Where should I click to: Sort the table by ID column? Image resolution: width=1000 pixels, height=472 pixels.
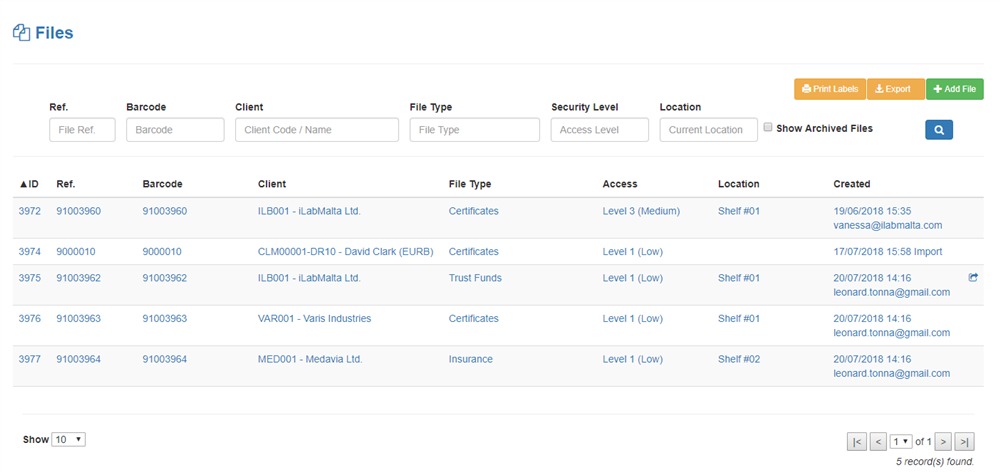(x=29, y=184)
